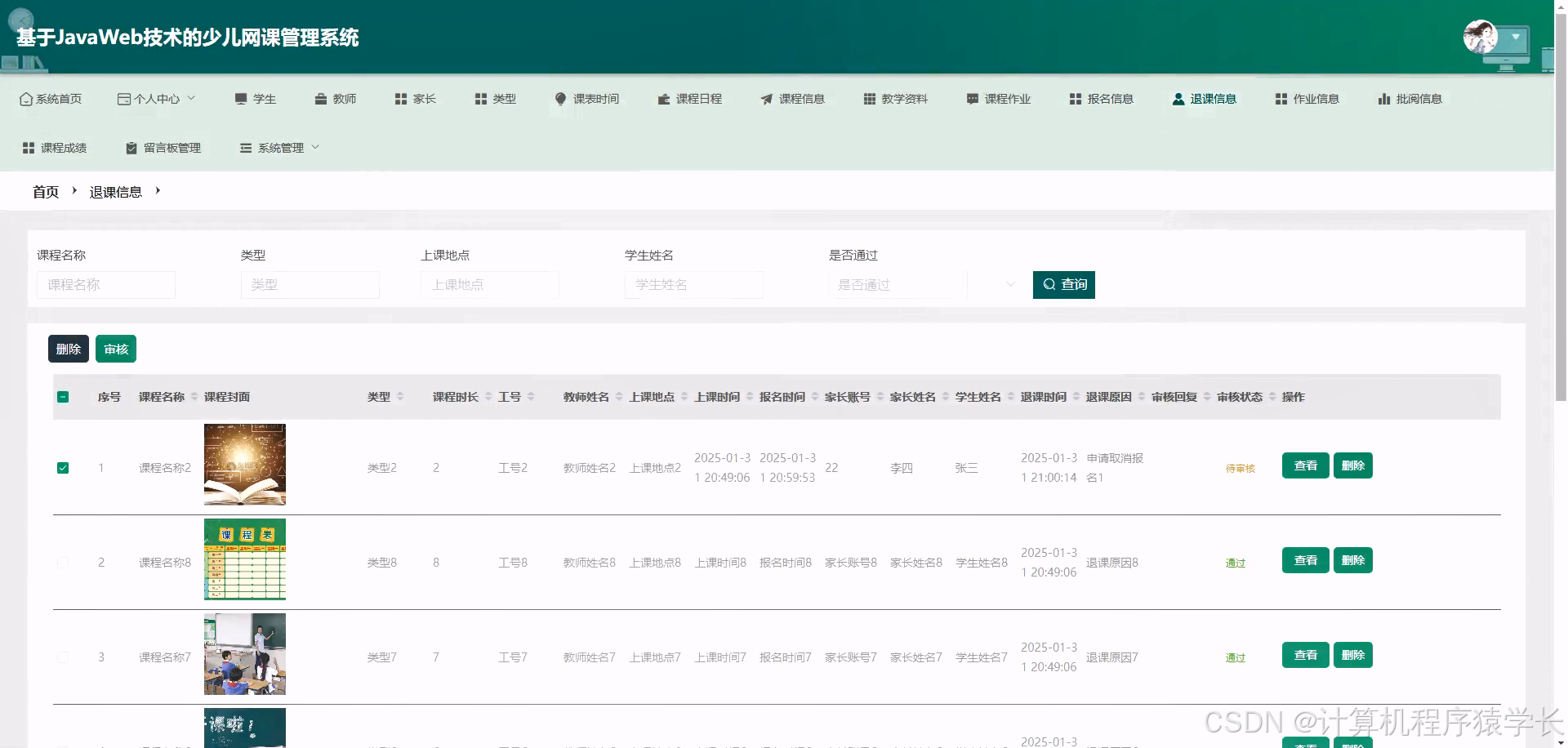Uncheck the checkbox for row 课程名称2
Screen dimensions: 1568x748
click(63, 468)
